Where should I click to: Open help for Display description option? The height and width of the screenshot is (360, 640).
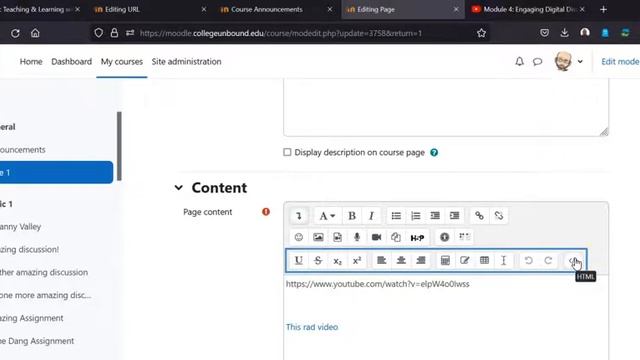pyautogui.click(x=434, y=153)
